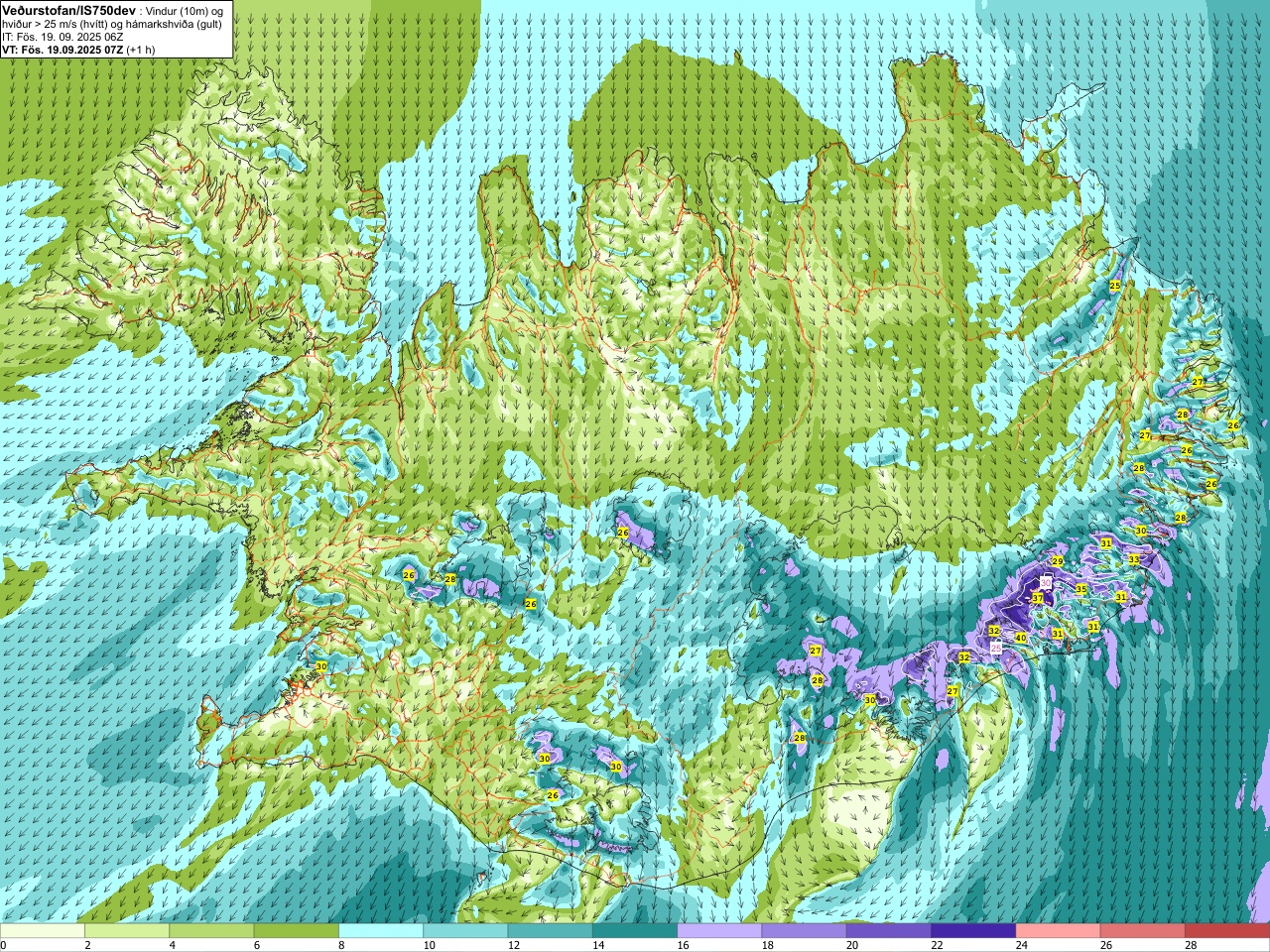1270x952 pixels.
Task: Click the yellow "40" gust label
Action: point(1021,638)
